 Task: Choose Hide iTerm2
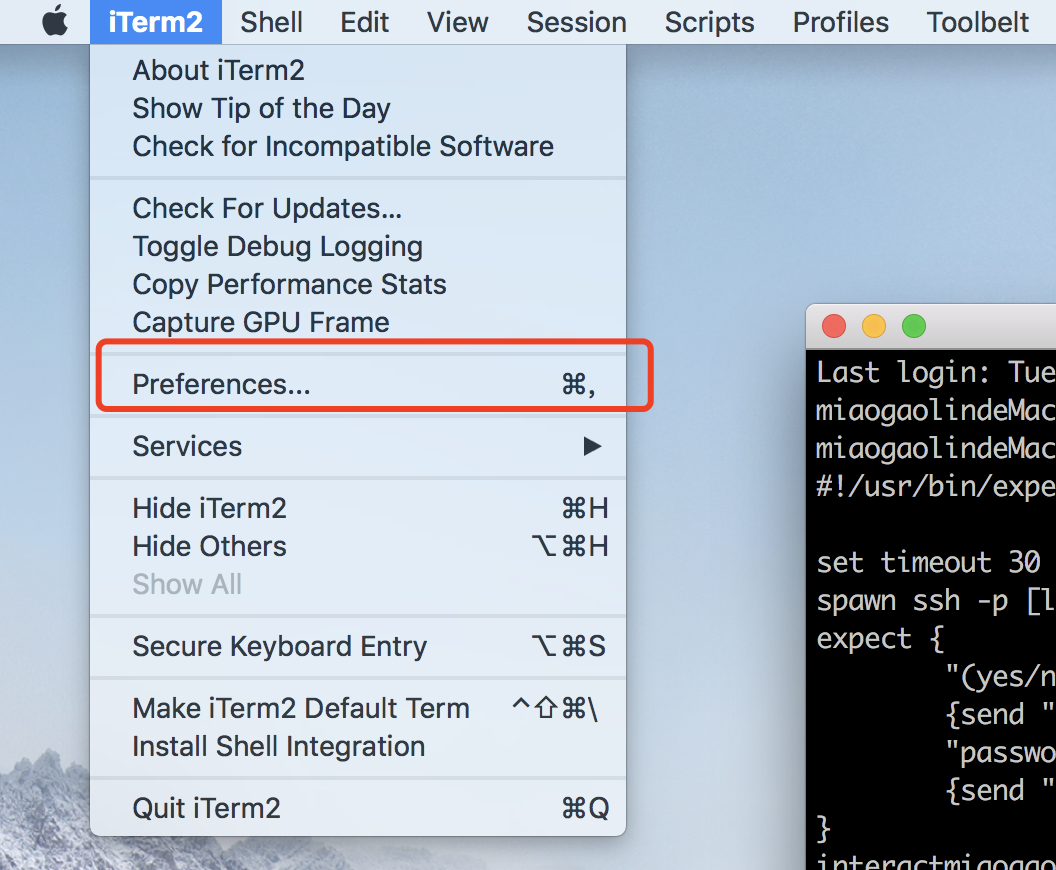pyautogui.click(x=358, y=508)
